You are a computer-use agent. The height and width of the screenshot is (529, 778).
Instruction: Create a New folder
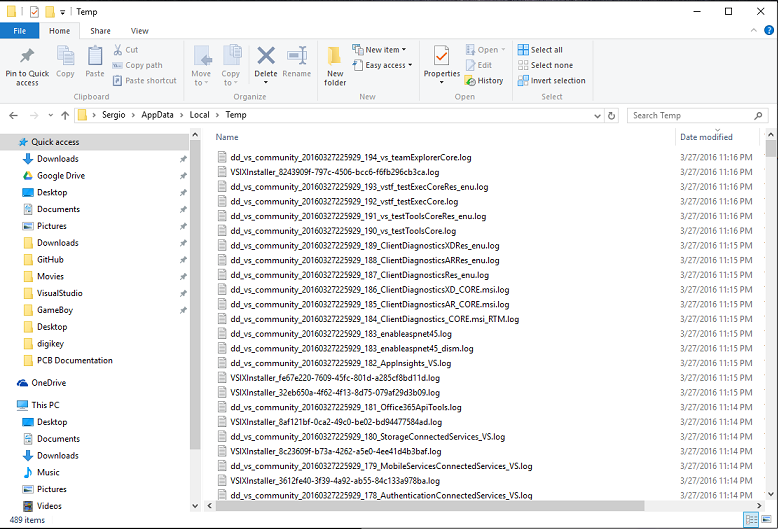[335, 65]
